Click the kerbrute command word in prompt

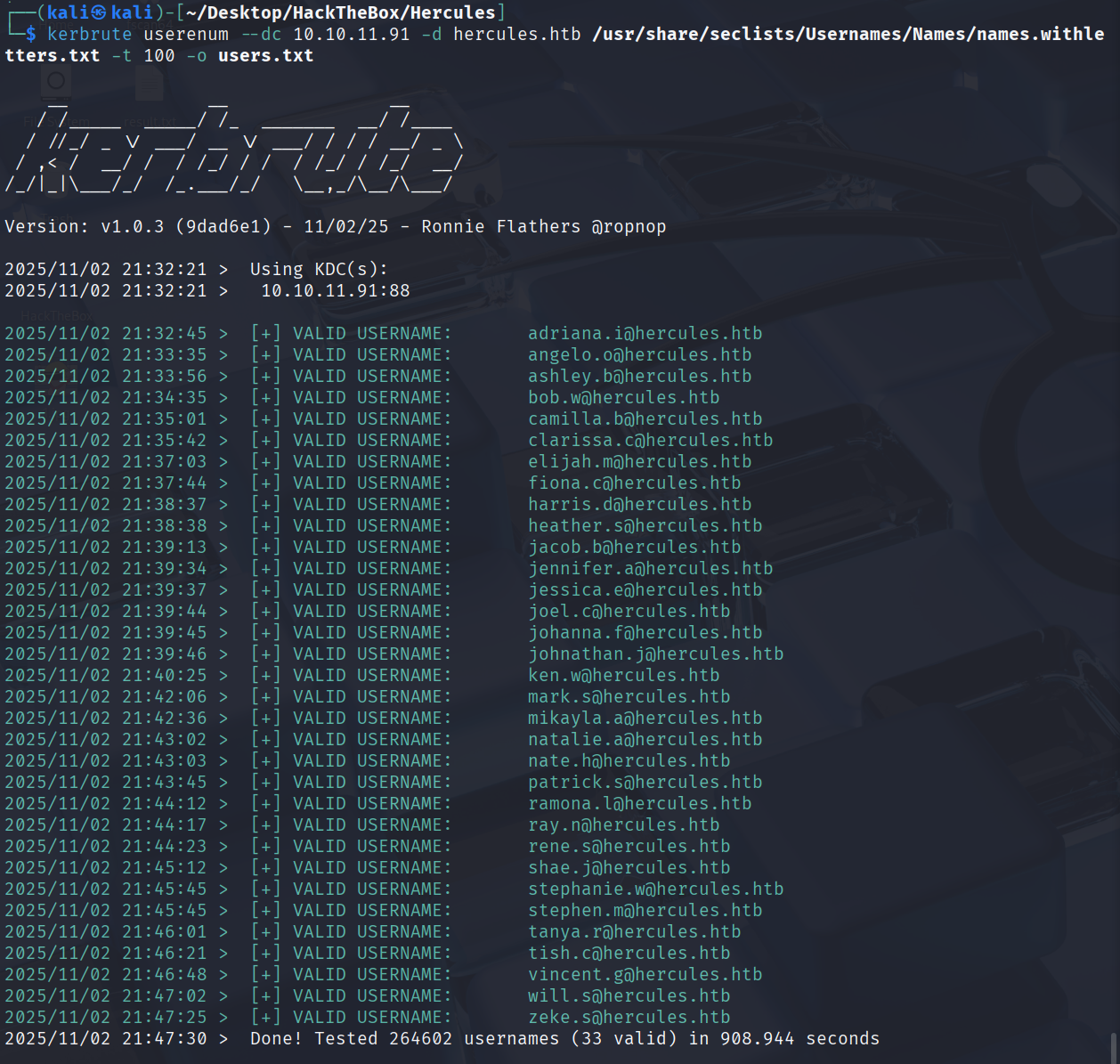pos(89,35)
